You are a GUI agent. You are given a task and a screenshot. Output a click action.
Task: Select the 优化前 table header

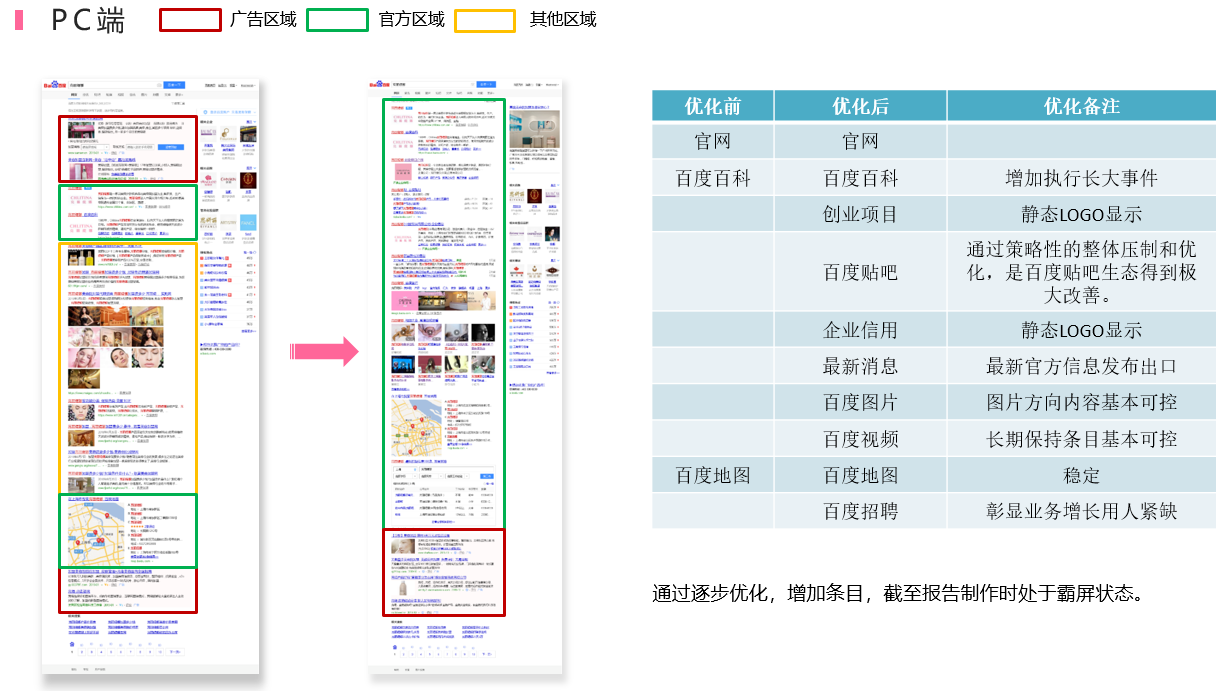(713, 106)
